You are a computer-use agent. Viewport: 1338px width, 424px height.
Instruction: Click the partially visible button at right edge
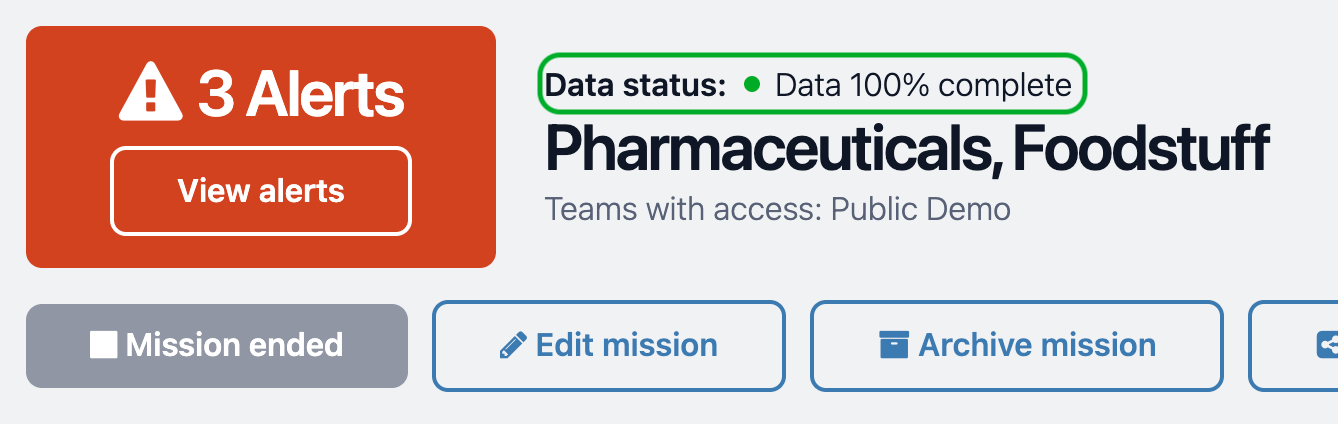[1294, 346]
